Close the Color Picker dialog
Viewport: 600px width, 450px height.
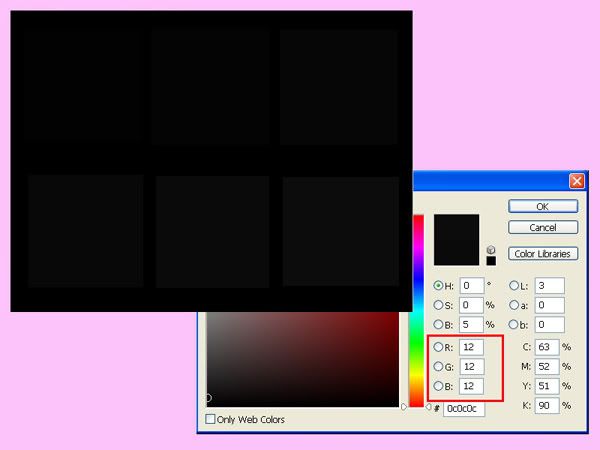point(576,181)
